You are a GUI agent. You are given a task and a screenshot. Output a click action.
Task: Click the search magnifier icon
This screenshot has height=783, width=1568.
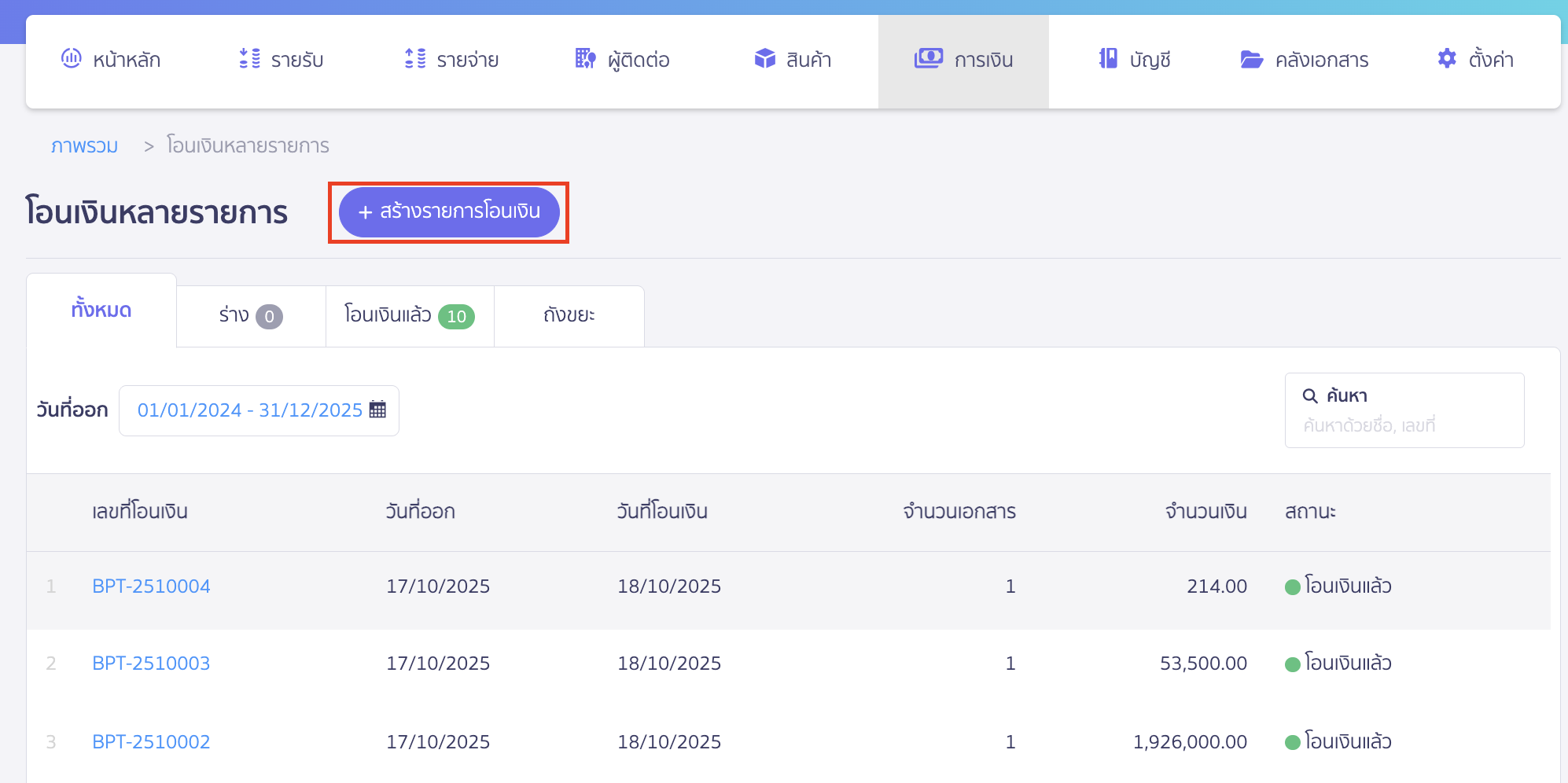click(1310, 396)
